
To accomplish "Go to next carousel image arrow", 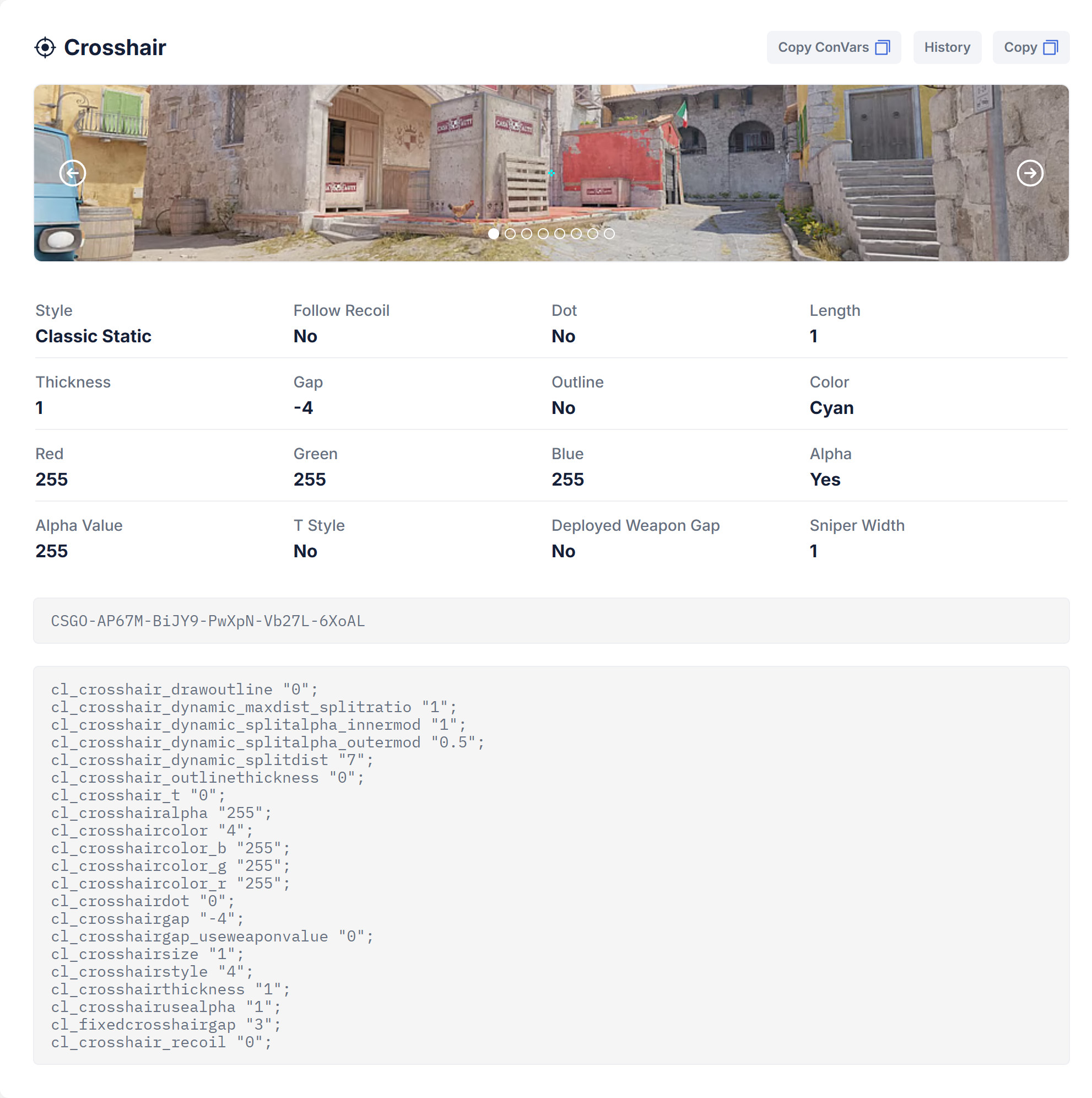I will 1030,173.
